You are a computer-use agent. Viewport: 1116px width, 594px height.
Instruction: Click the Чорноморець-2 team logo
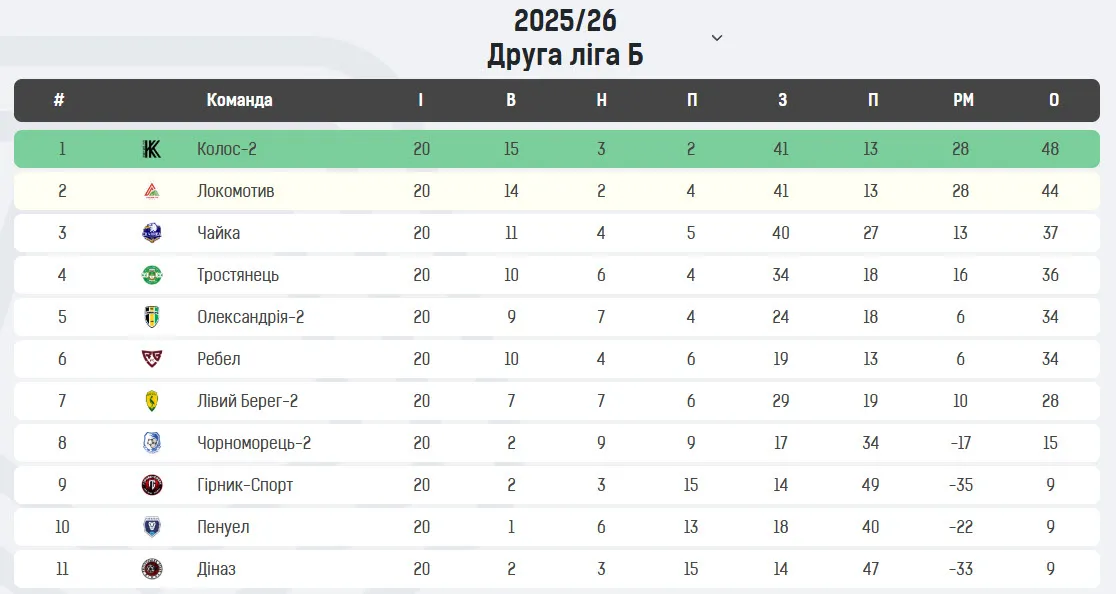pyautogui.click(x=152, y=443)
